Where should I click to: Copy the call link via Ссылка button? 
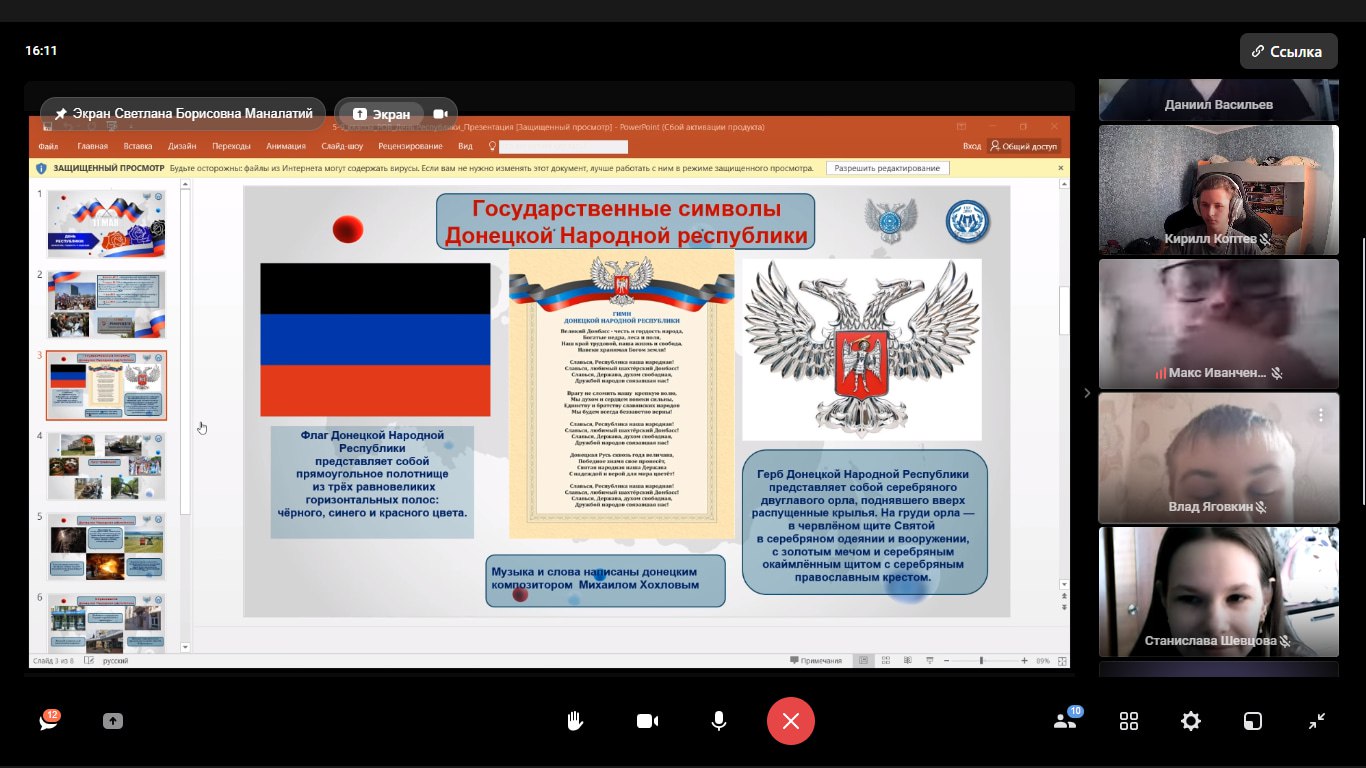[x=1288, y=51]
